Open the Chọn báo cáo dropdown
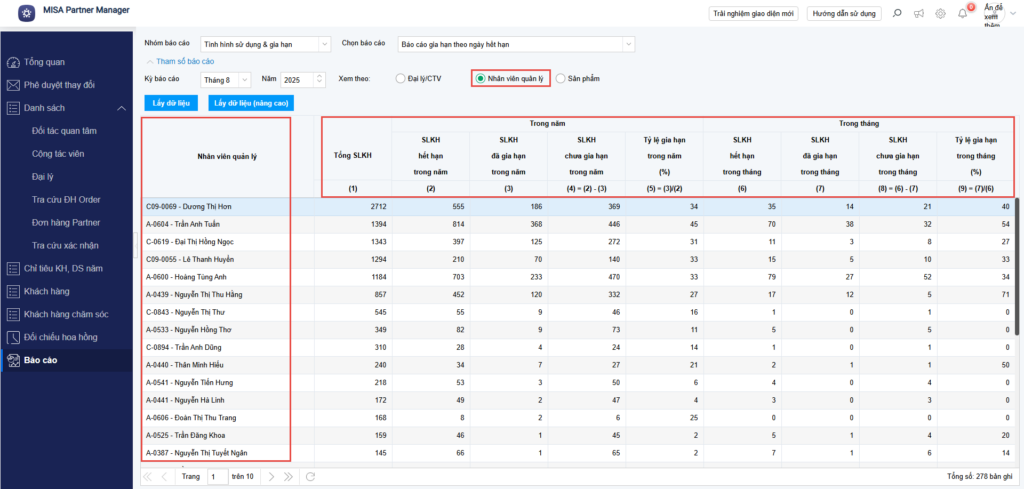The width and height of the screenshot is (1024, 489). [515, 44]
